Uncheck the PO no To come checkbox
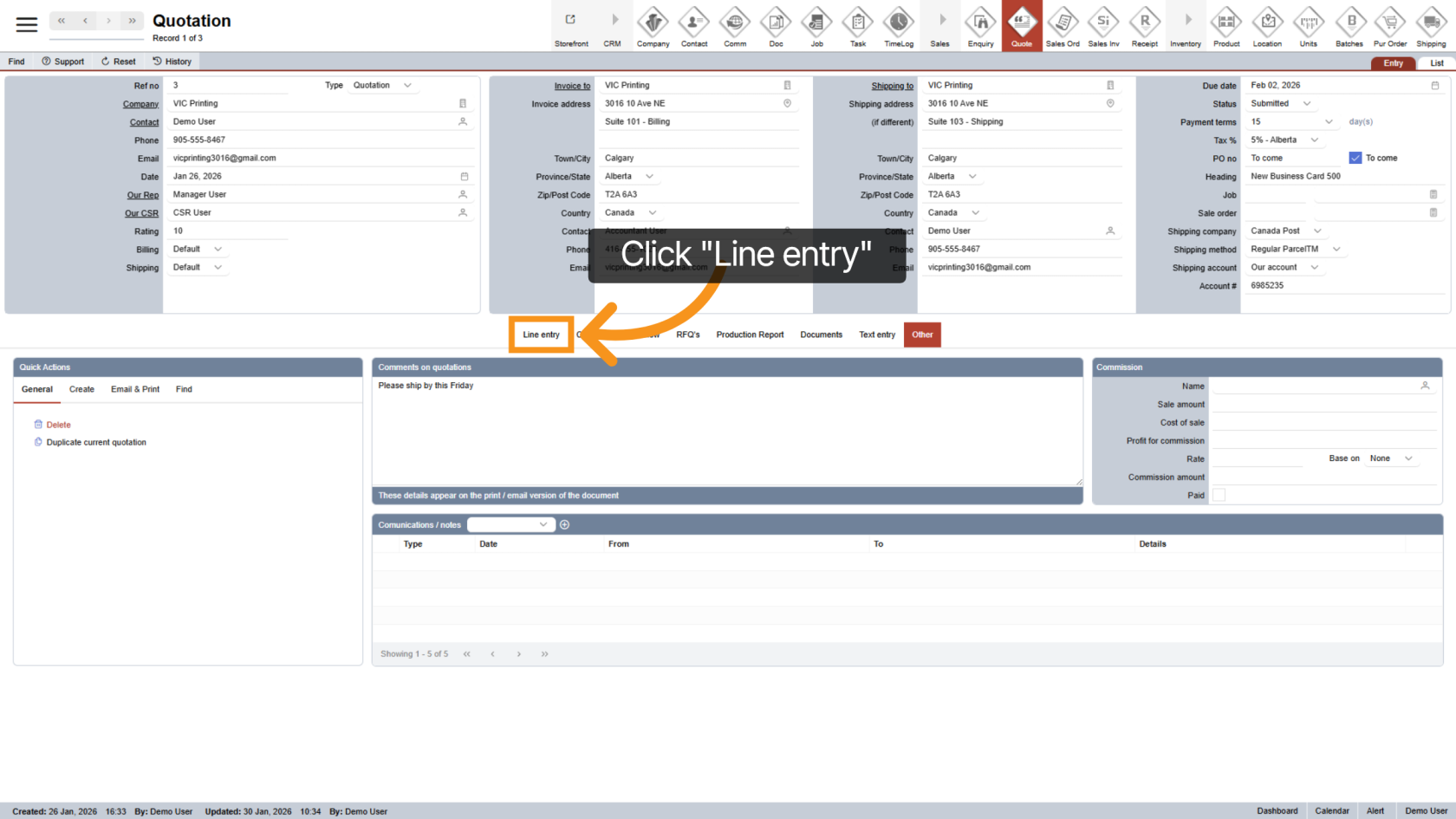Viewport: 1456px width, 819px height. [x=1355, y=158]
